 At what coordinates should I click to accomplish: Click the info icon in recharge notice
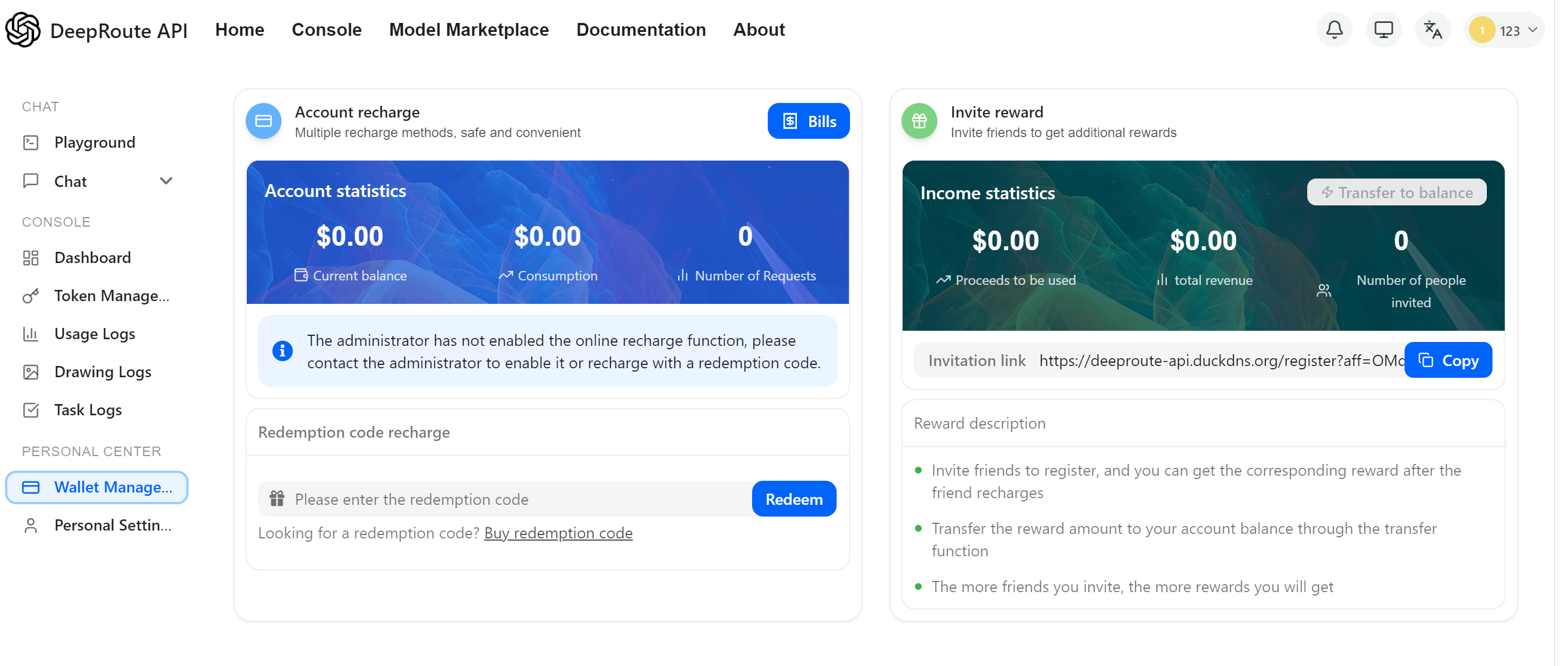(x=282, y=351)
